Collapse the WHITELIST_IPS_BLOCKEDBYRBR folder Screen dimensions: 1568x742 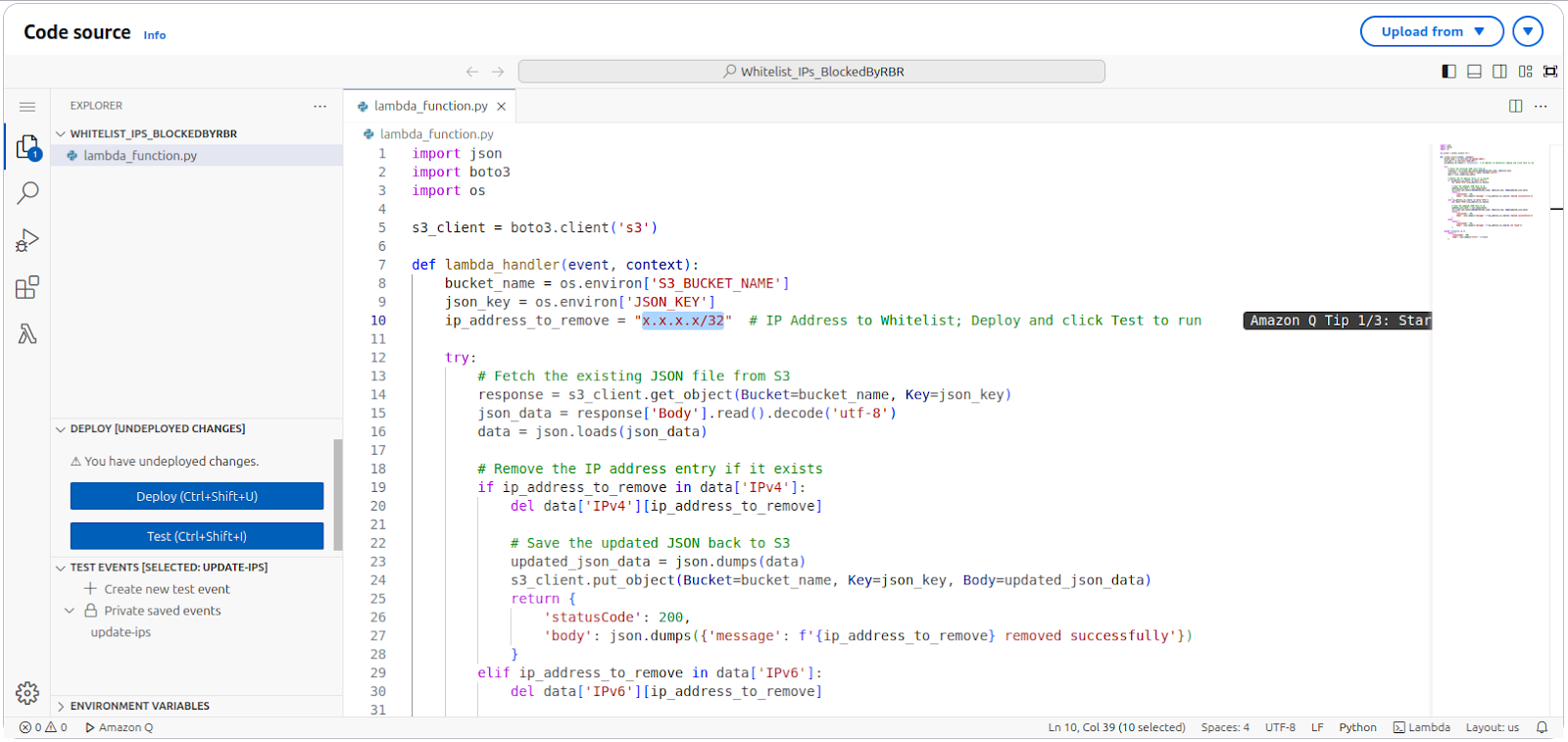[x=61, y=133]
